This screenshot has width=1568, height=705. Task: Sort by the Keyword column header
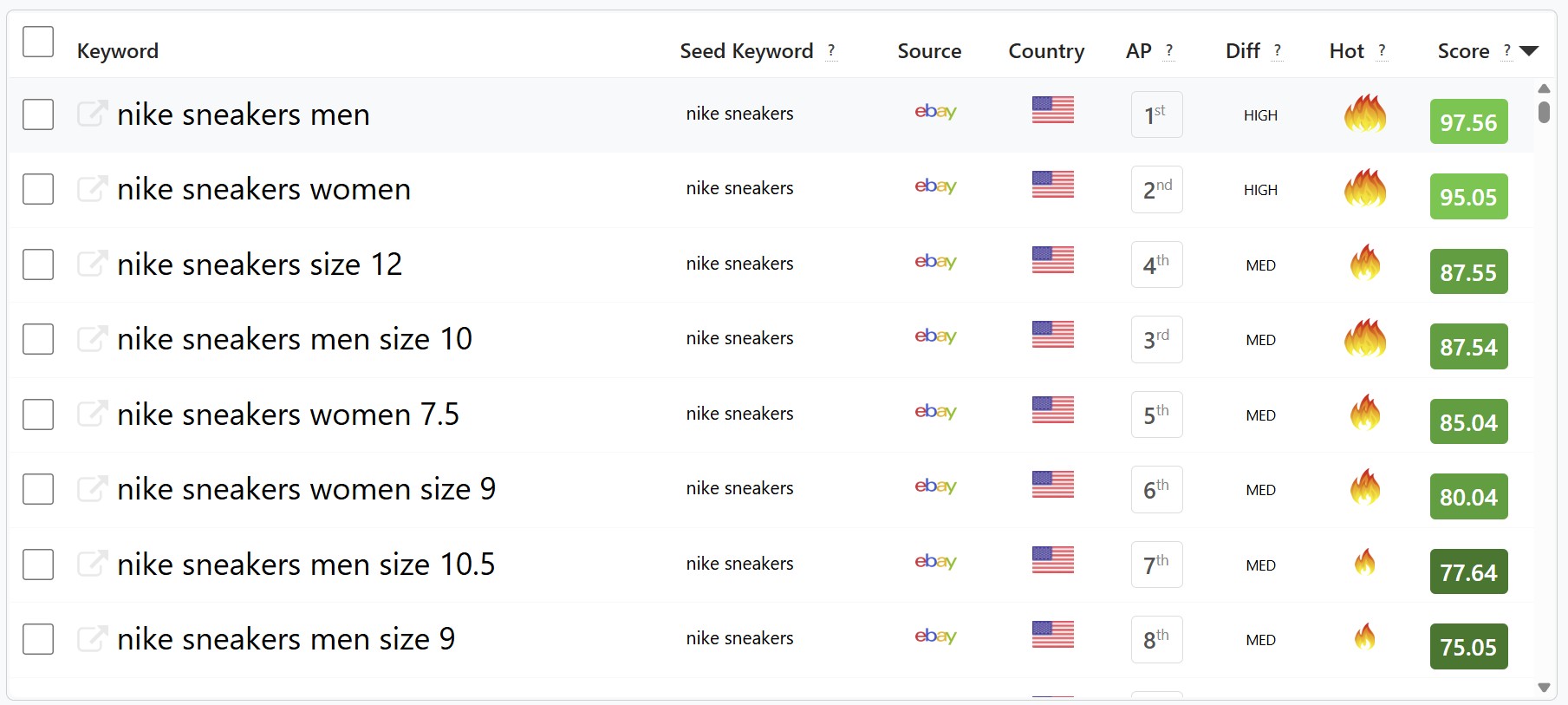[118, 51]
